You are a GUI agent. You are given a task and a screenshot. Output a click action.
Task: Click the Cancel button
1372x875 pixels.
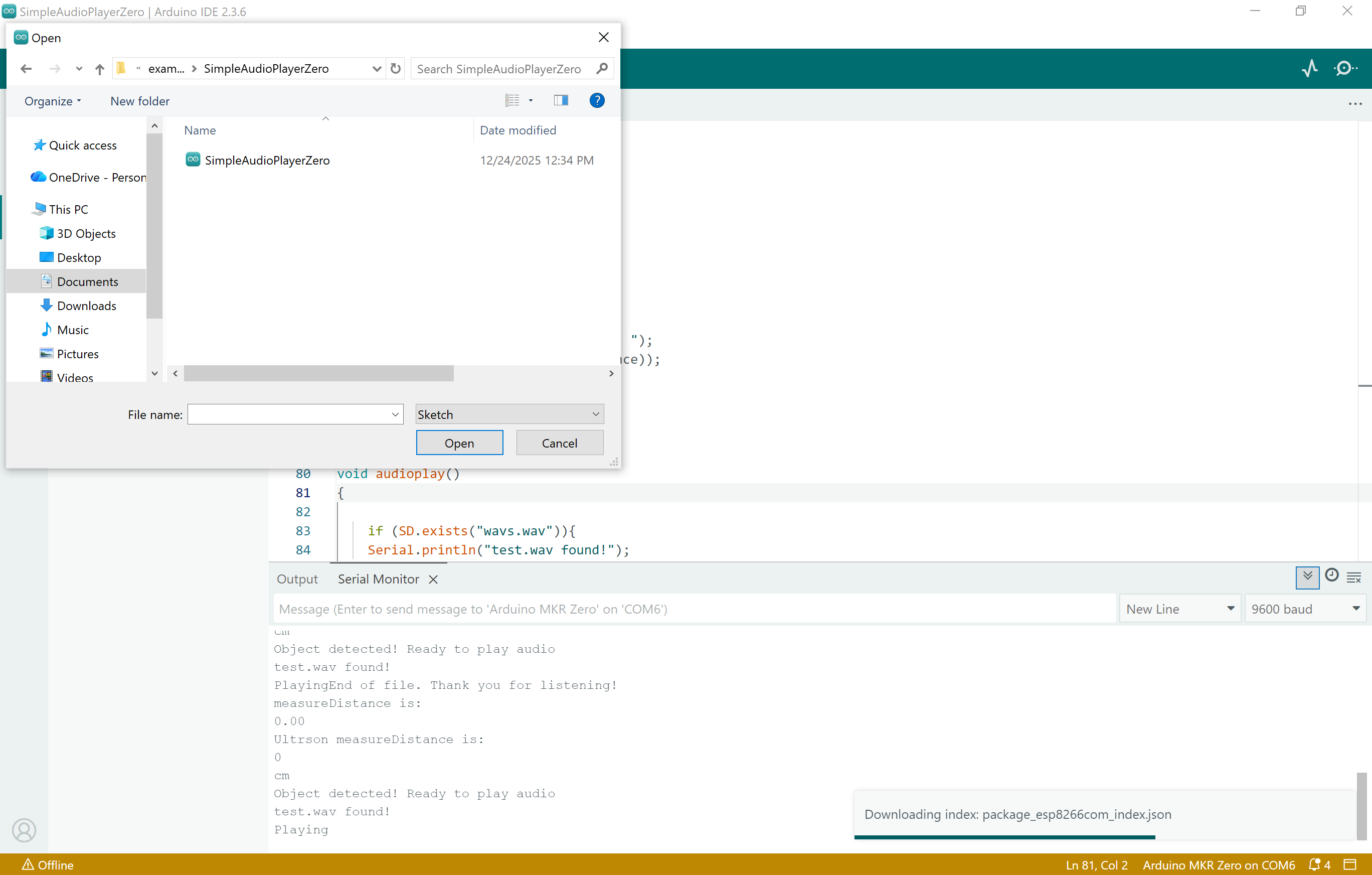click(x=560, y=443)
